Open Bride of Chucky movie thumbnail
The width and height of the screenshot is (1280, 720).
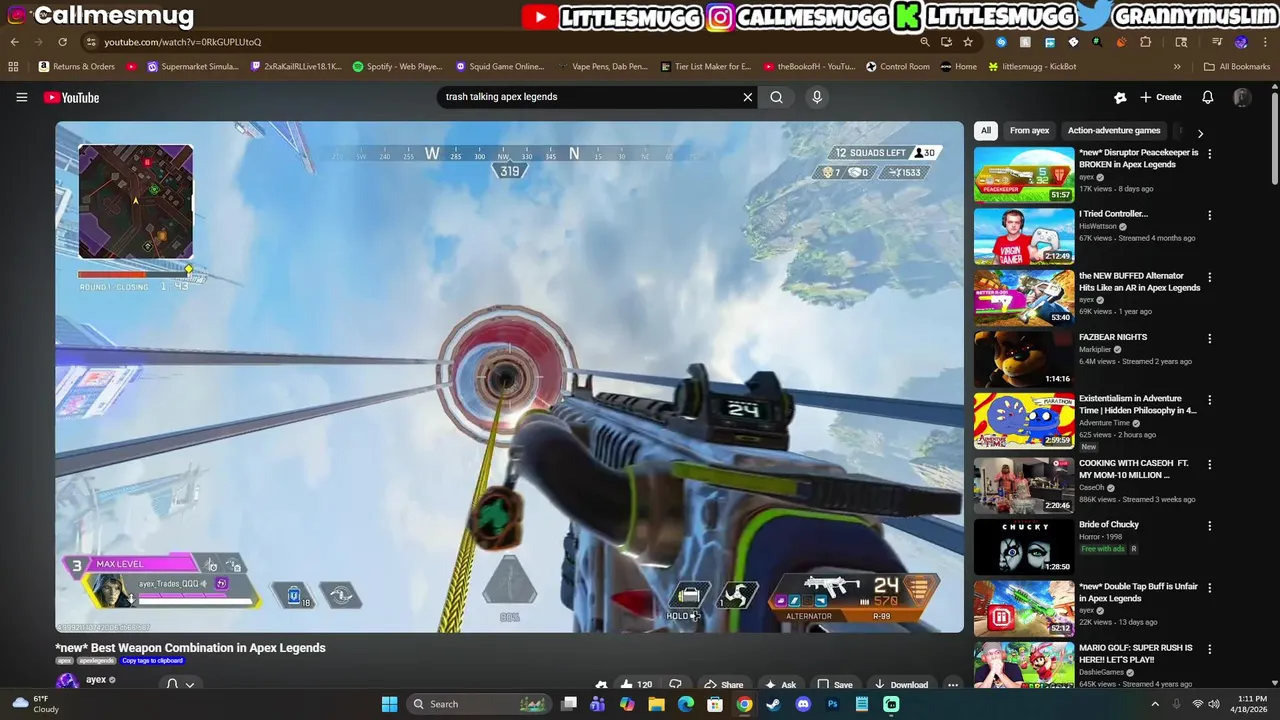click(x=1024, y=546)
